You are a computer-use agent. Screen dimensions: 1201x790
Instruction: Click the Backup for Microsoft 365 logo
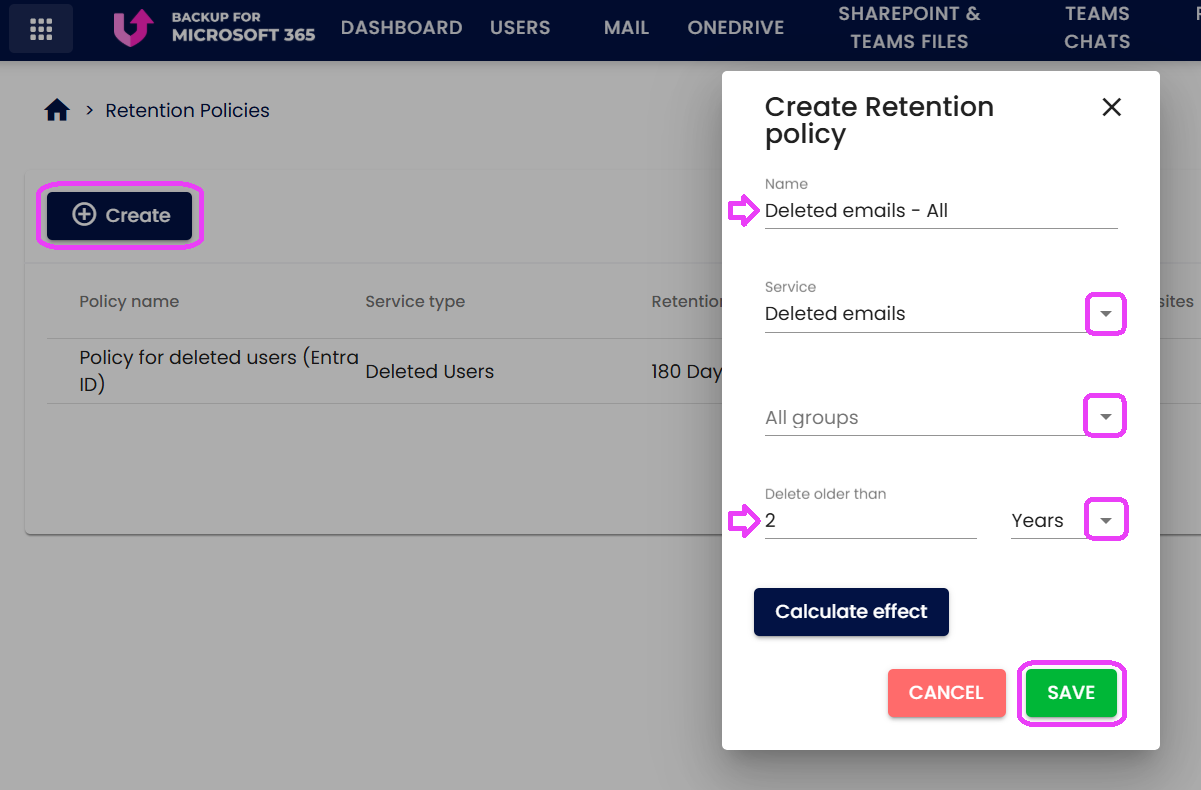point(214,28)
